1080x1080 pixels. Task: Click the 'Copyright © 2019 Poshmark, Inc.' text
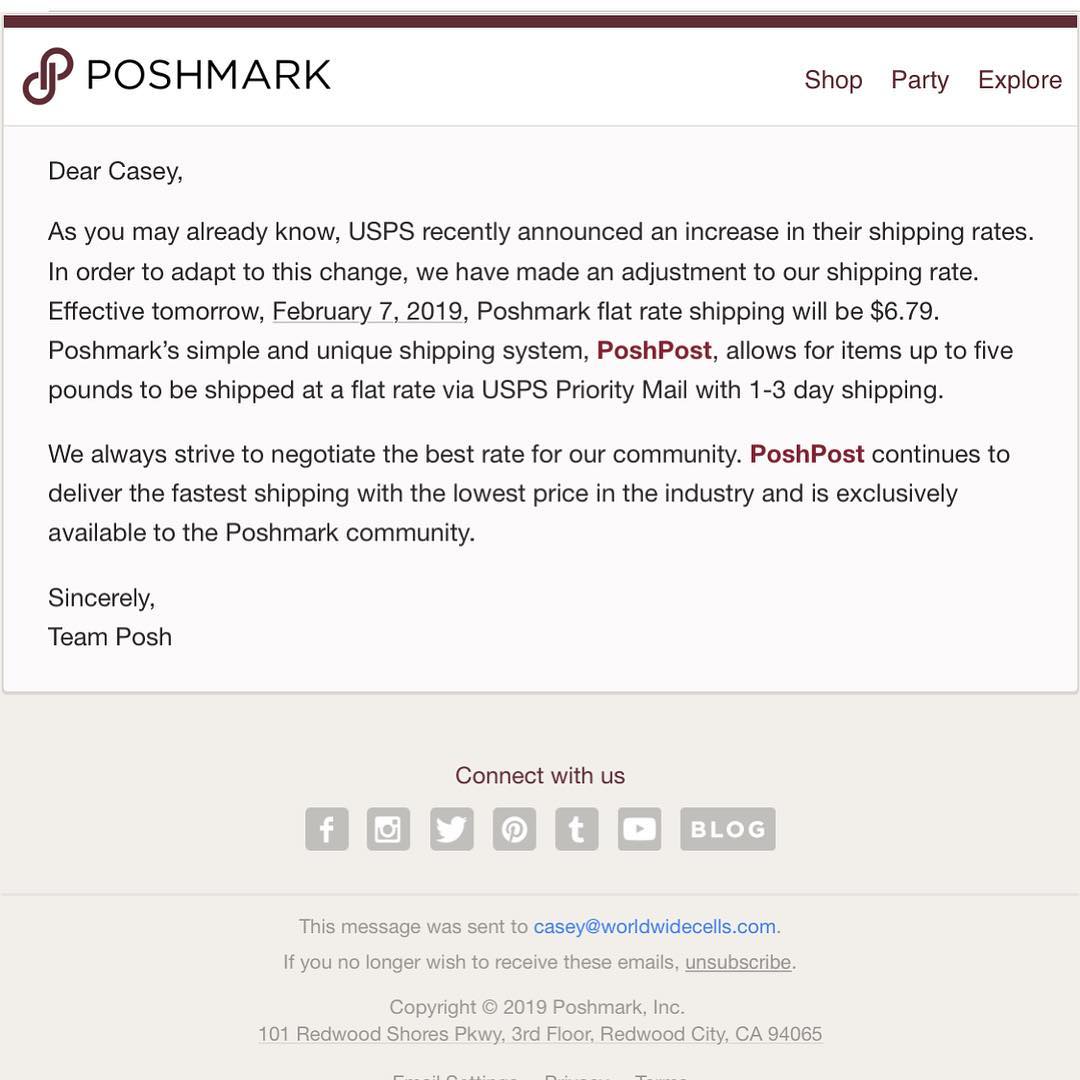pyautogui.click(x=537, y=1007)
